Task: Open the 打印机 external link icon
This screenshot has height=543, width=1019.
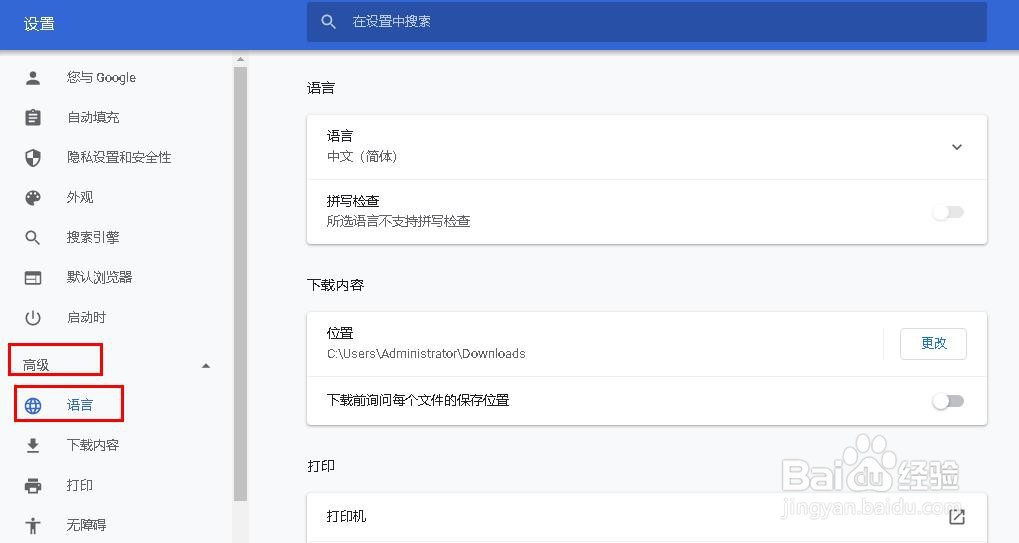Action: 957,516
